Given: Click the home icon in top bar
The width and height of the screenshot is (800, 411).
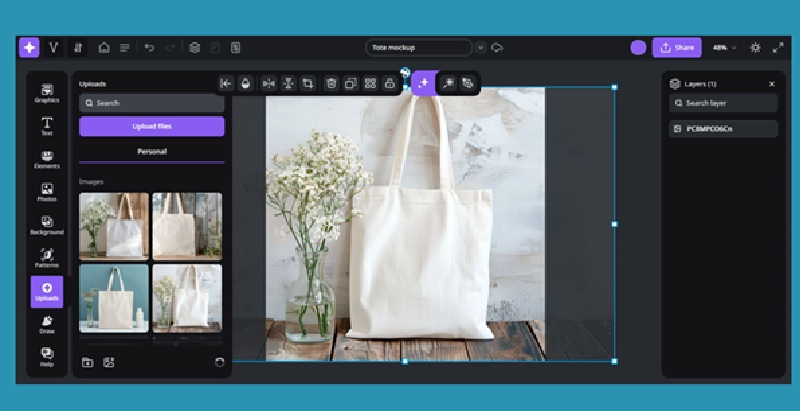Looking at the screenshot, I should click(x=104, y=47).
